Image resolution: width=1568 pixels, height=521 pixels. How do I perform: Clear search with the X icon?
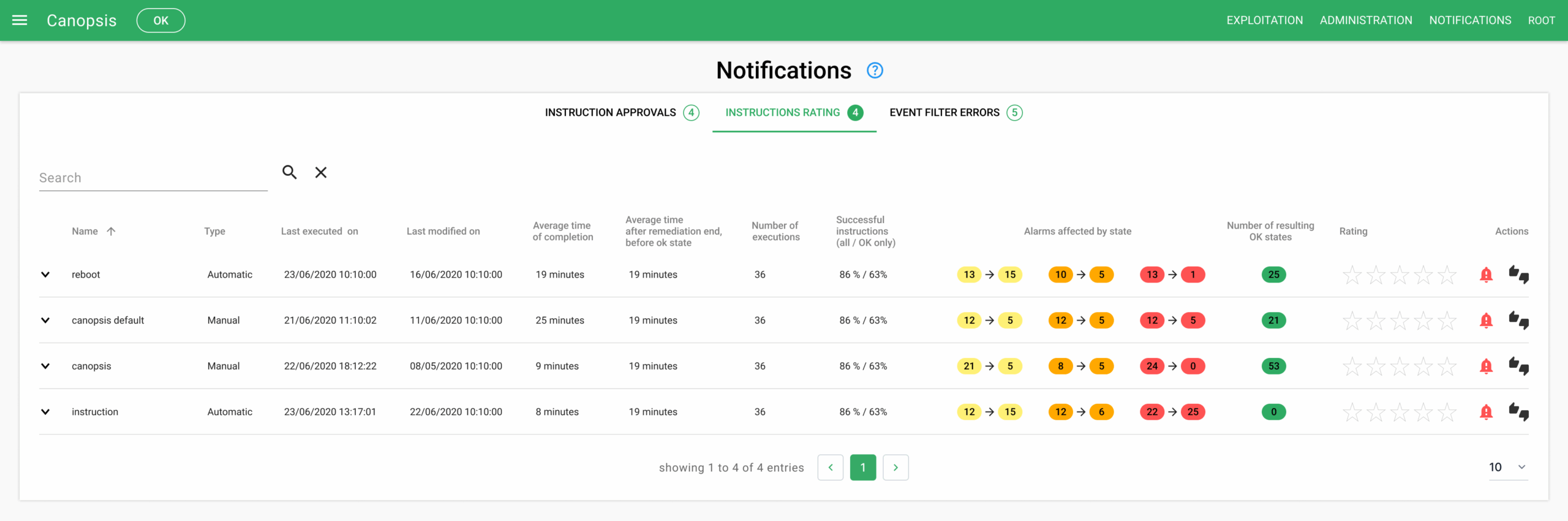(321, 172)
